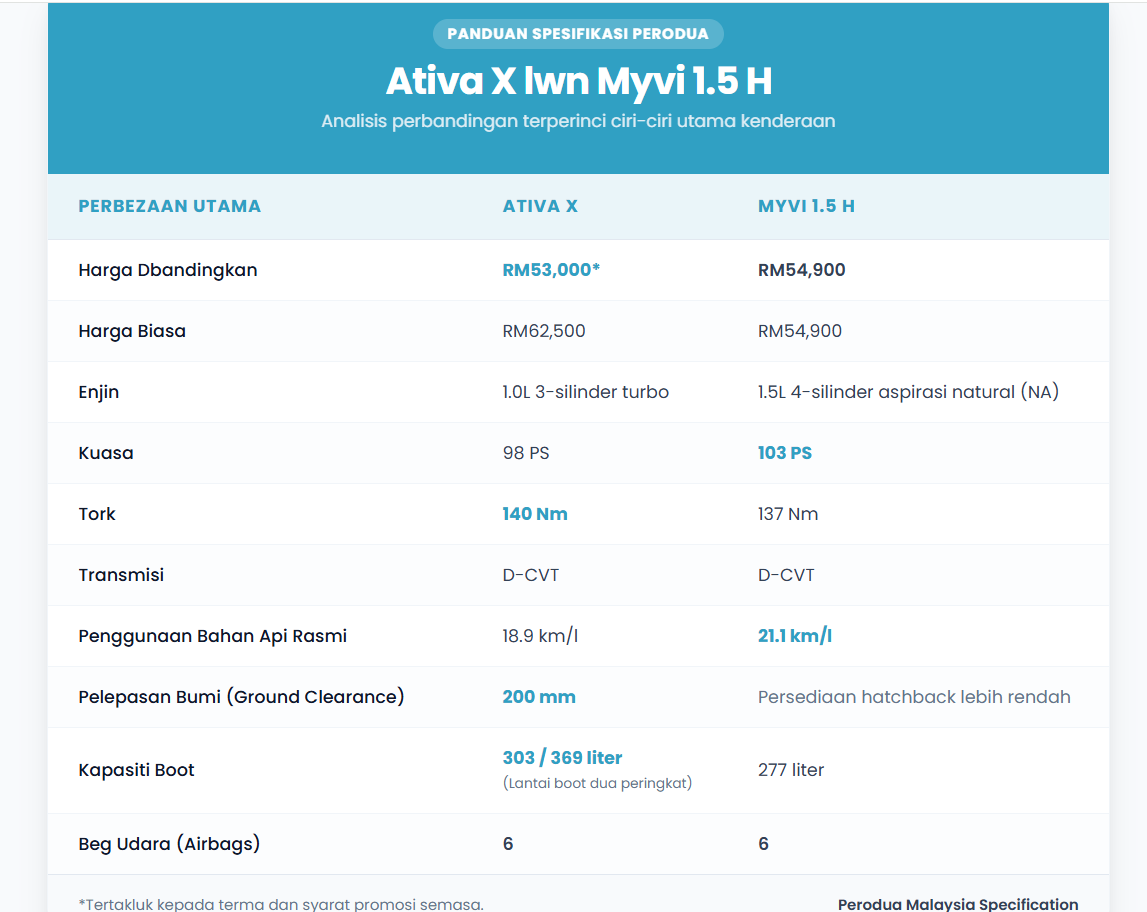
Task: Click subtitle 'Analisis perbandingan terperinci ciri-ciri utama kenderaan'
Action: pos(578,121)
